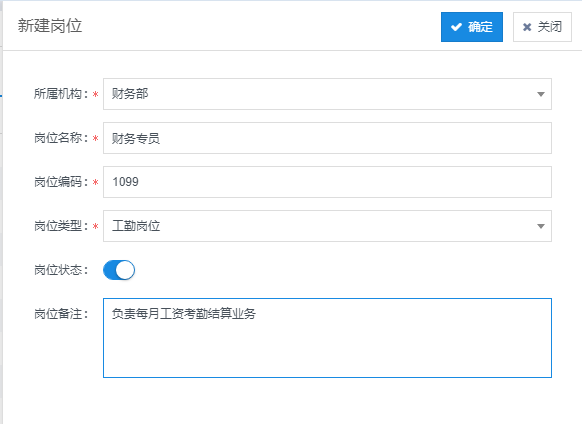Click the 确定 confirm button
The width and height of the screenshot is (582, 424).
pos(472,27)
